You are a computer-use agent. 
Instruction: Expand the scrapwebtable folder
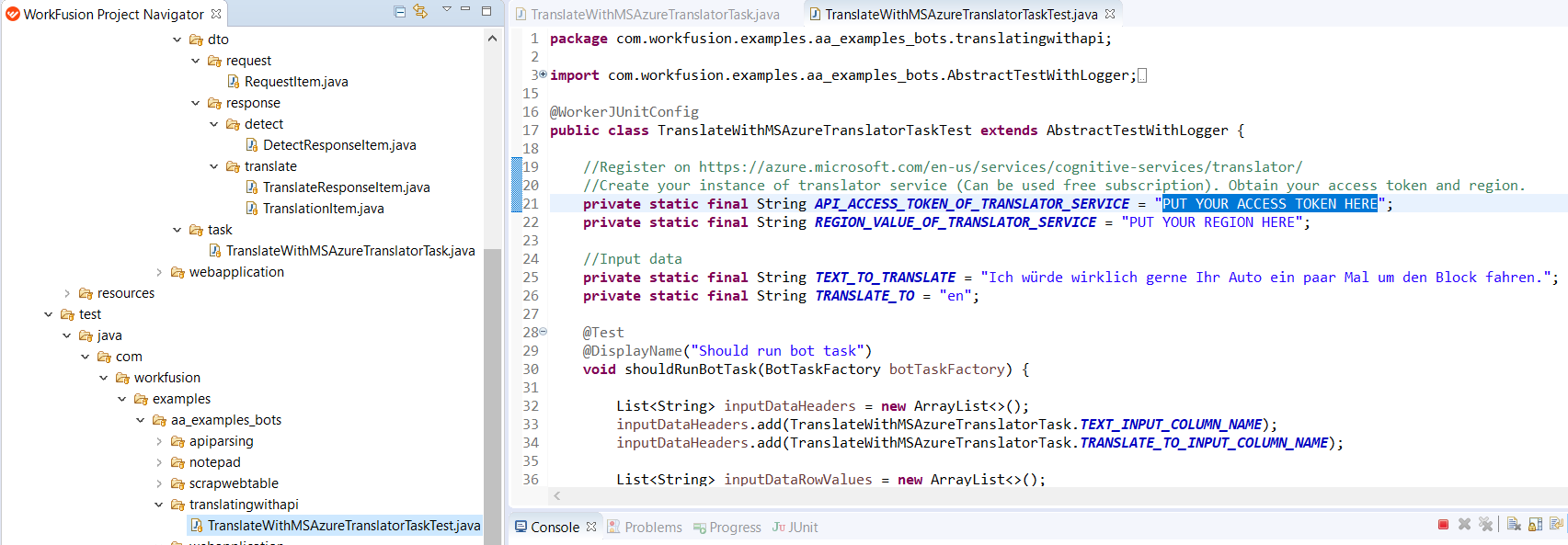click(159, 483)
